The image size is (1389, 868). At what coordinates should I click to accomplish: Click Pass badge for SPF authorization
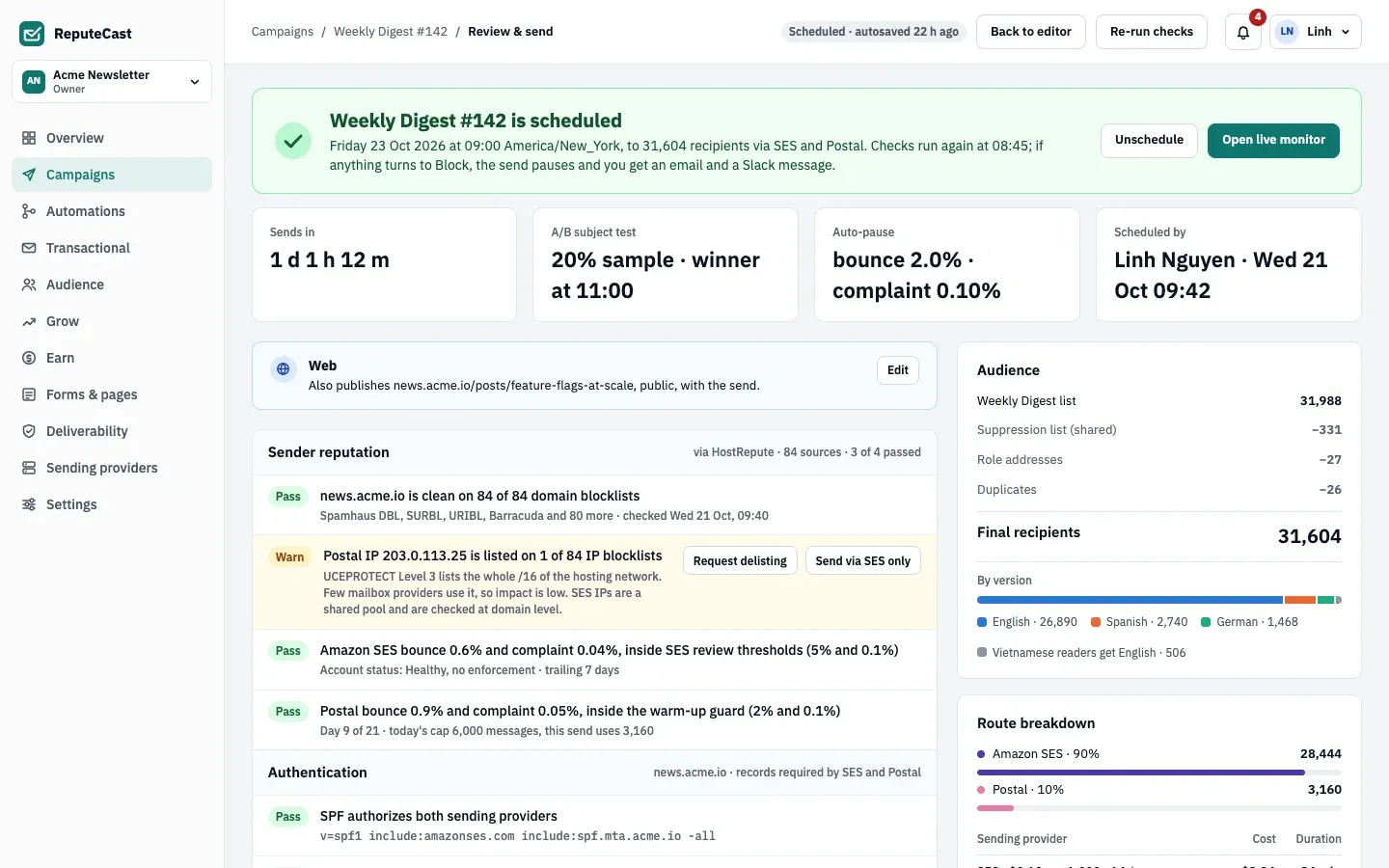[288, 817]
